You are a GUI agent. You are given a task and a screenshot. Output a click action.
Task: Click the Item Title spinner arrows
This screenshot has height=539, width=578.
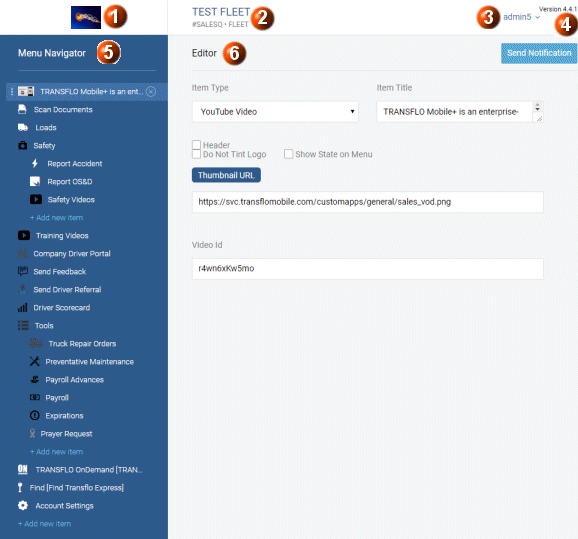537,107
